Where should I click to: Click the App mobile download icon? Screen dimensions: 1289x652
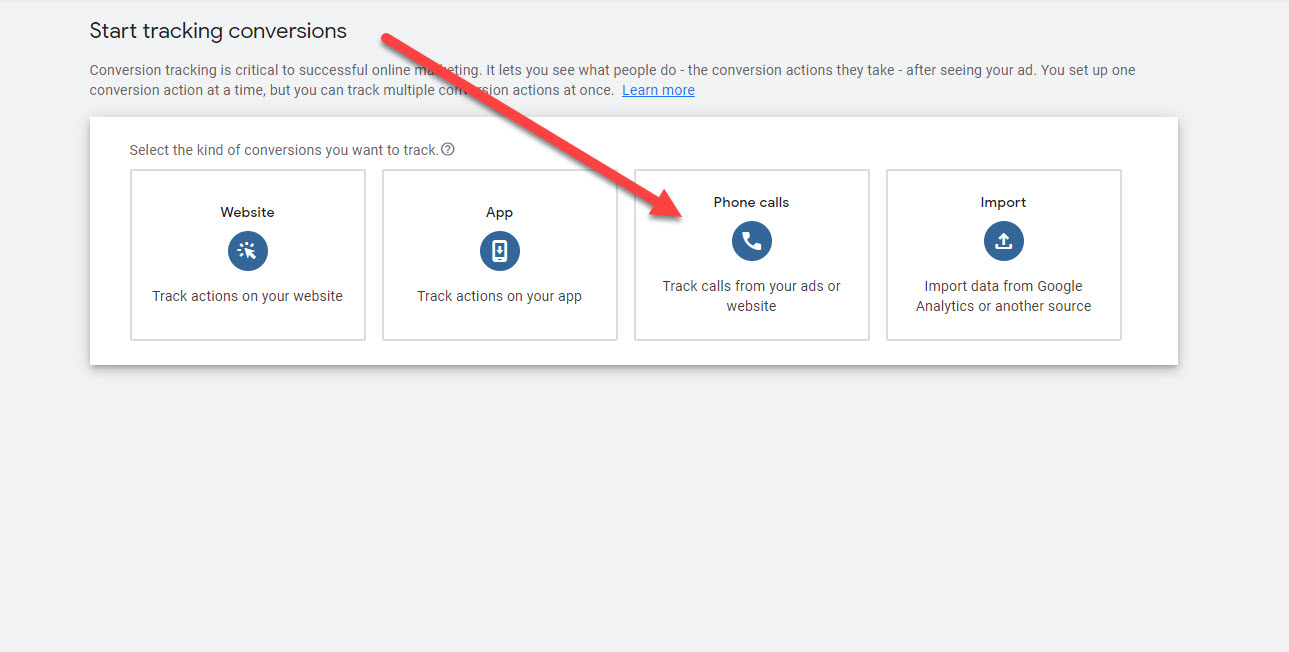[499, 251]
